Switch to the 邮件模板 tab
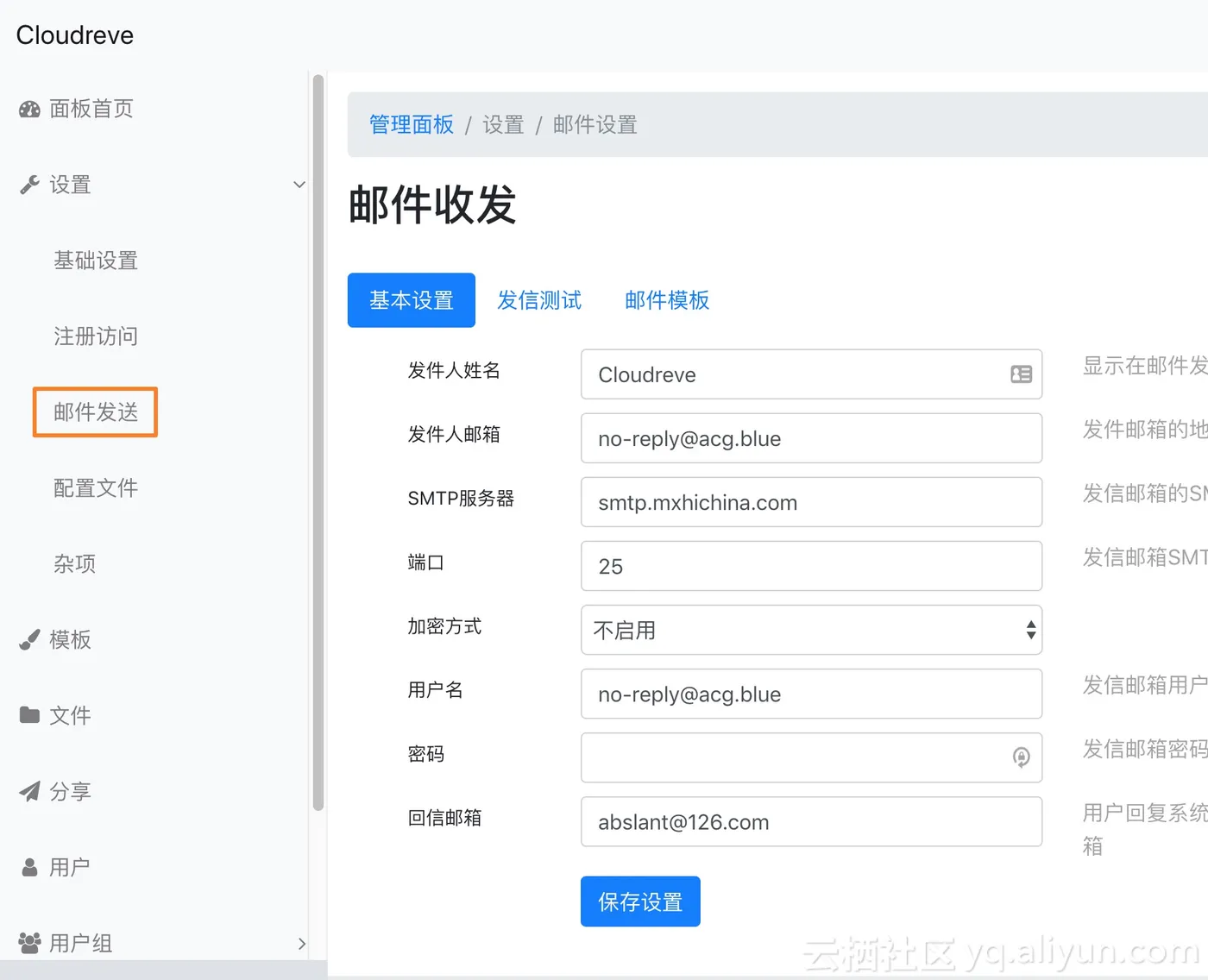Screen dimensions: 1208x980 pos(667,300)
